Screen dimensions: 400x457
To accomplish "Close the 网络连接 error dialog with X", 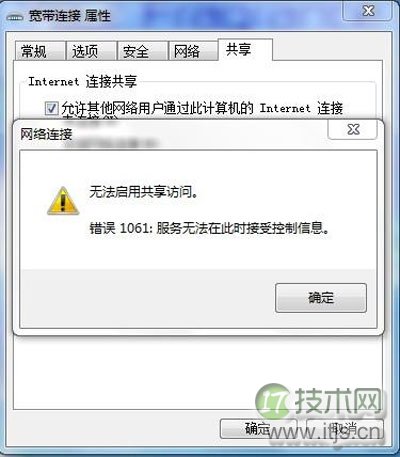I will 353,129.
